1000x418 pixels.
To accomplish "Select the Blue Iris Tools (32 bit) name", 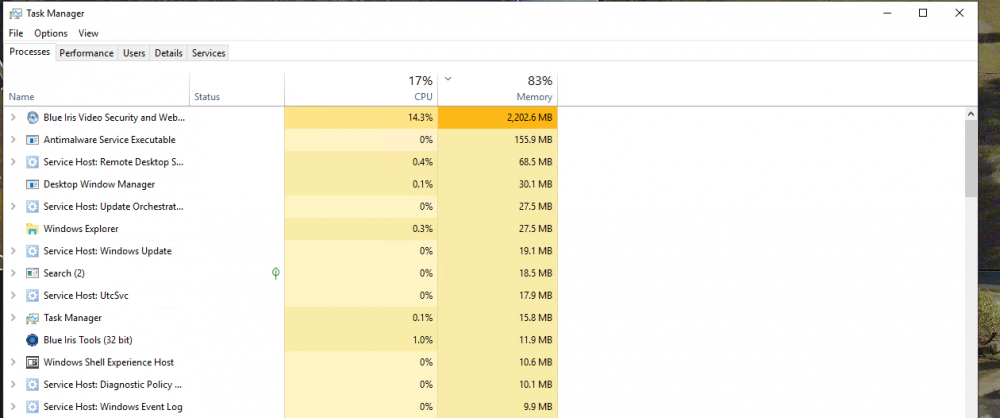I will (x=88, y=340).
